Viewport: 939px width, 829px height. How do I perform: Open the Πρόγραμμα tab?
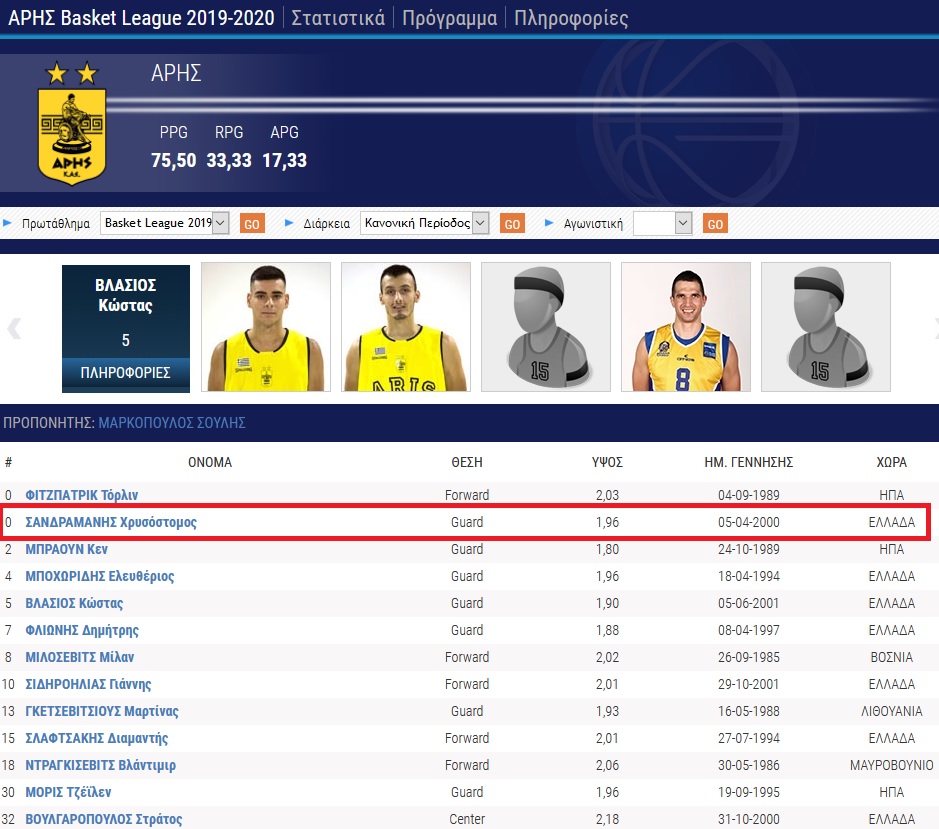[x=449, y=18]
